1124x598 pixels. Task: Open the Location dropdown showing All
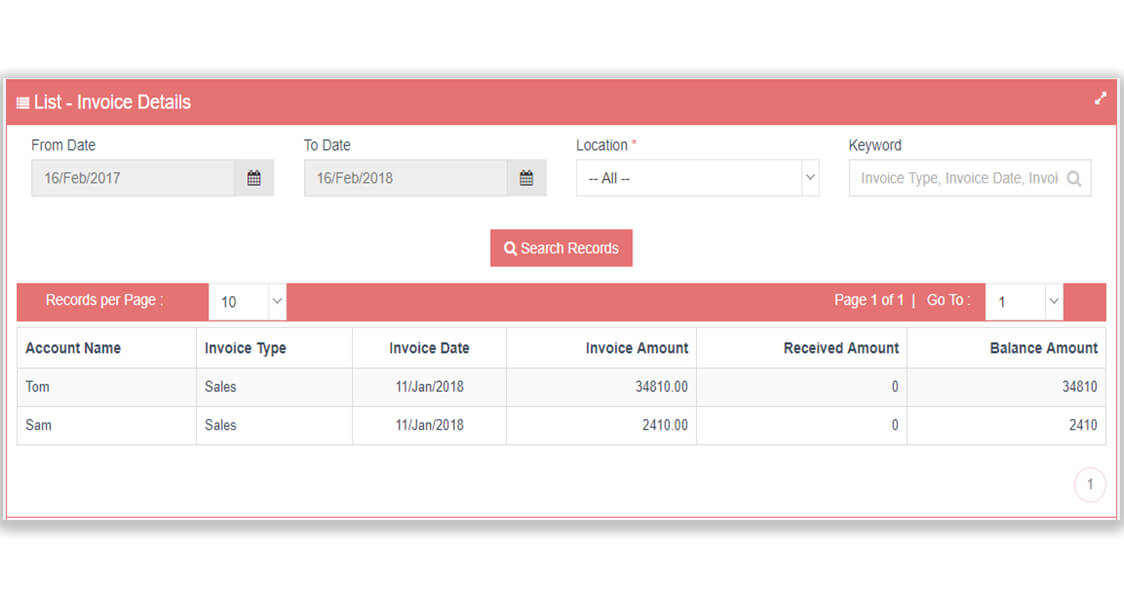tap(697, 178)
